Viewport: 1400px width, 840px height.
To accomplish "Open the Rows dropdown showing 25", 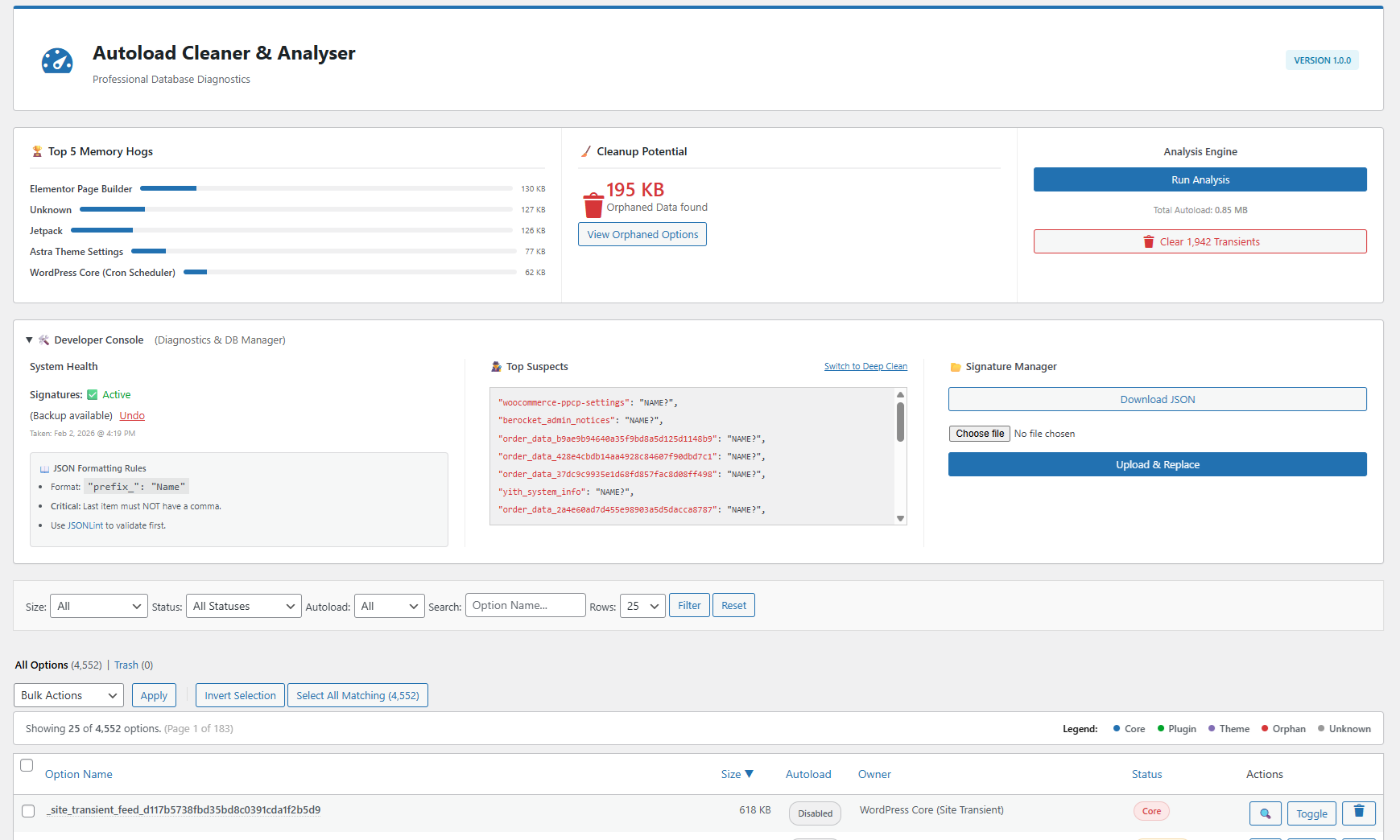I will pyautogui.click(x=642, y=605).
